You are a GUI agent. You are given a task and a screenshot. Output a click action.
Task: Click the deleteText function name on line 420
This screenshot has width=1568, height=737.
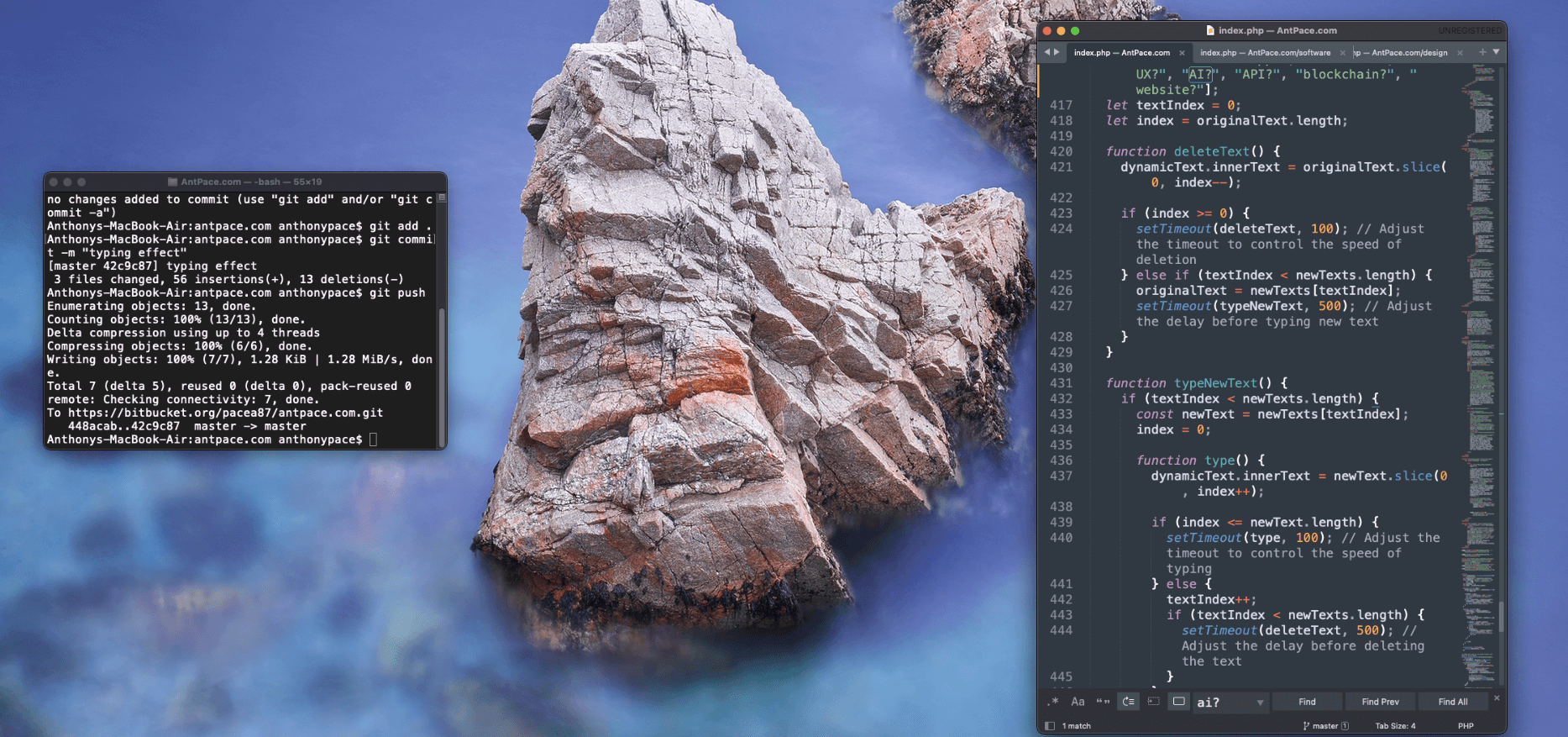tap(1212, 151)
